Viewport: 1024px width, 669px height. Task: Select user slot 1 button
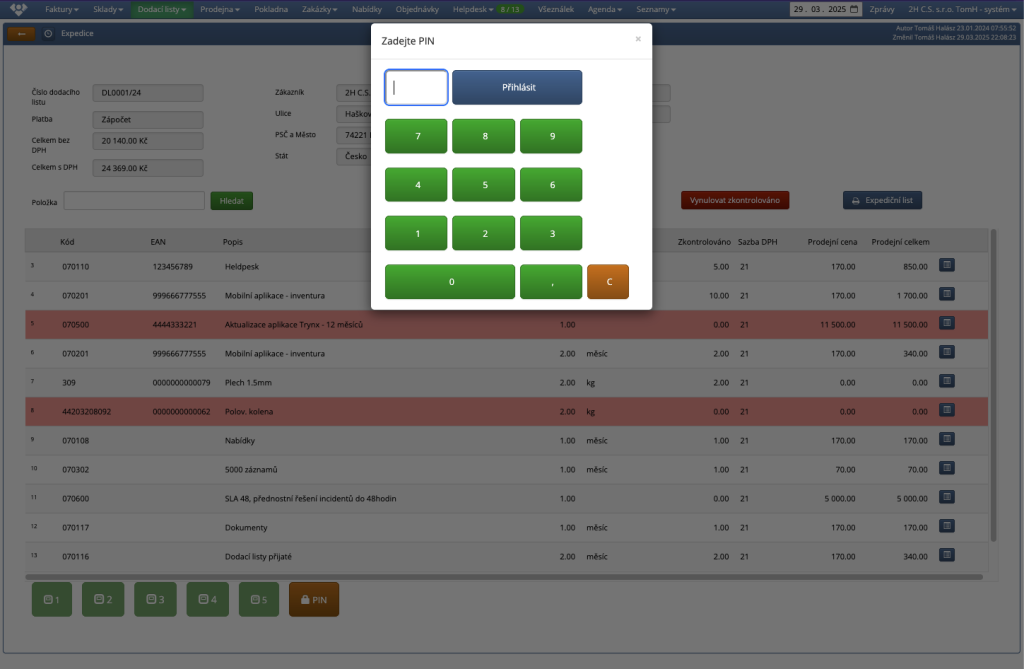click(x=53, y=599)
